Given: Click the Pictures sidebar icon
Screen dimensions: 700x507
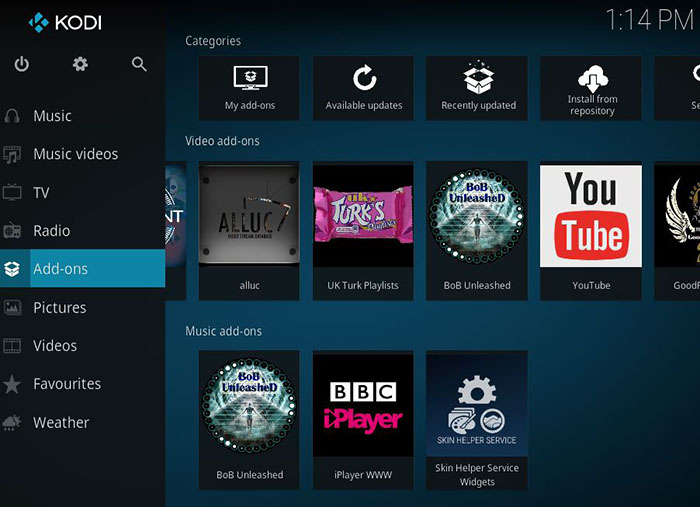Looking at the screenshot, I should (12, 308).
